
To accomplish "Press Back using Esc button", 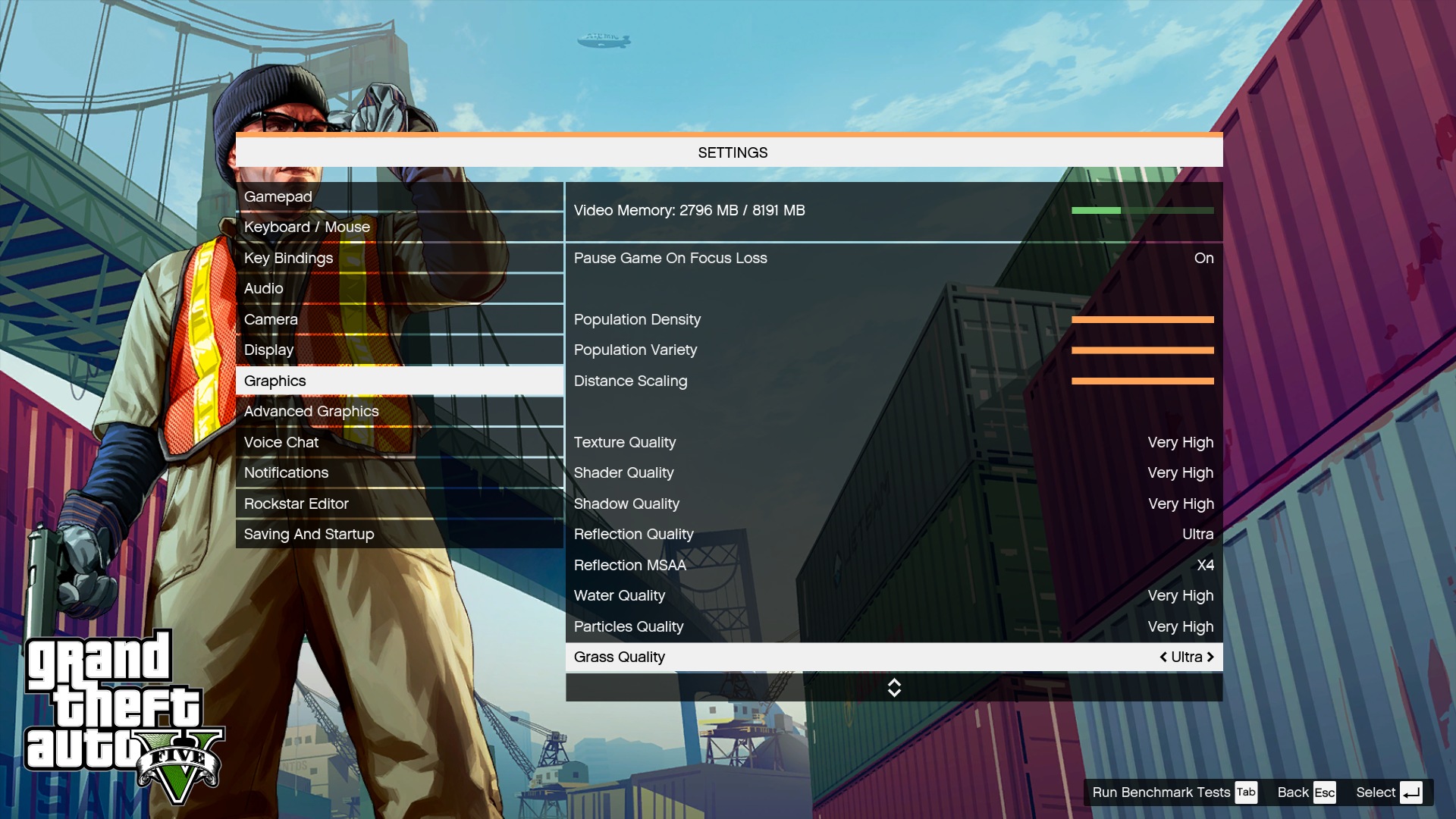I will [x=1324, y=791].
